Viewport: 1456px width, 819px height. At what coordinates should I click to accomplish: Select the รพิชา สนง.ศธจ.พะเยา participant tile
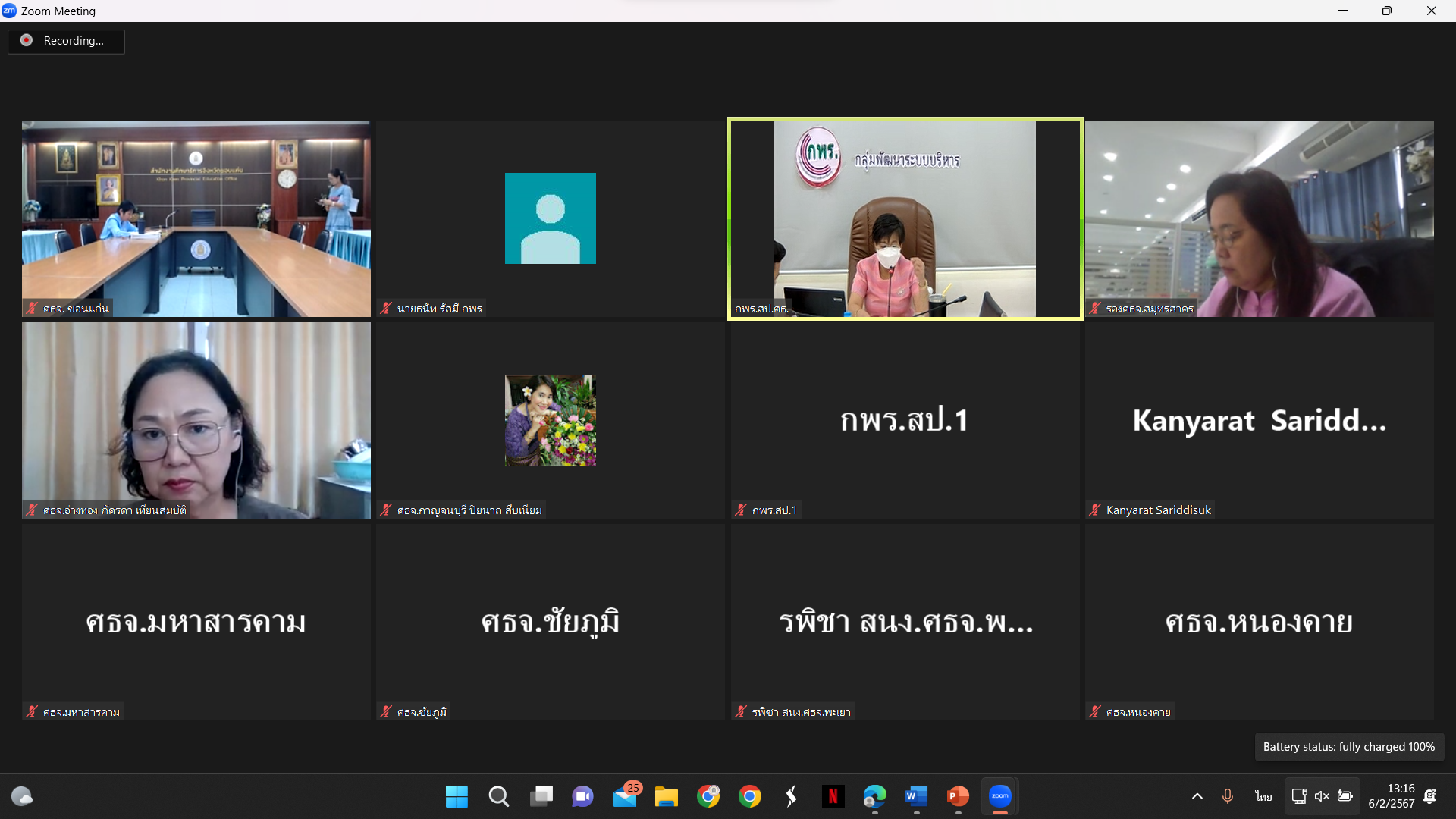click(x=905, y=622)
